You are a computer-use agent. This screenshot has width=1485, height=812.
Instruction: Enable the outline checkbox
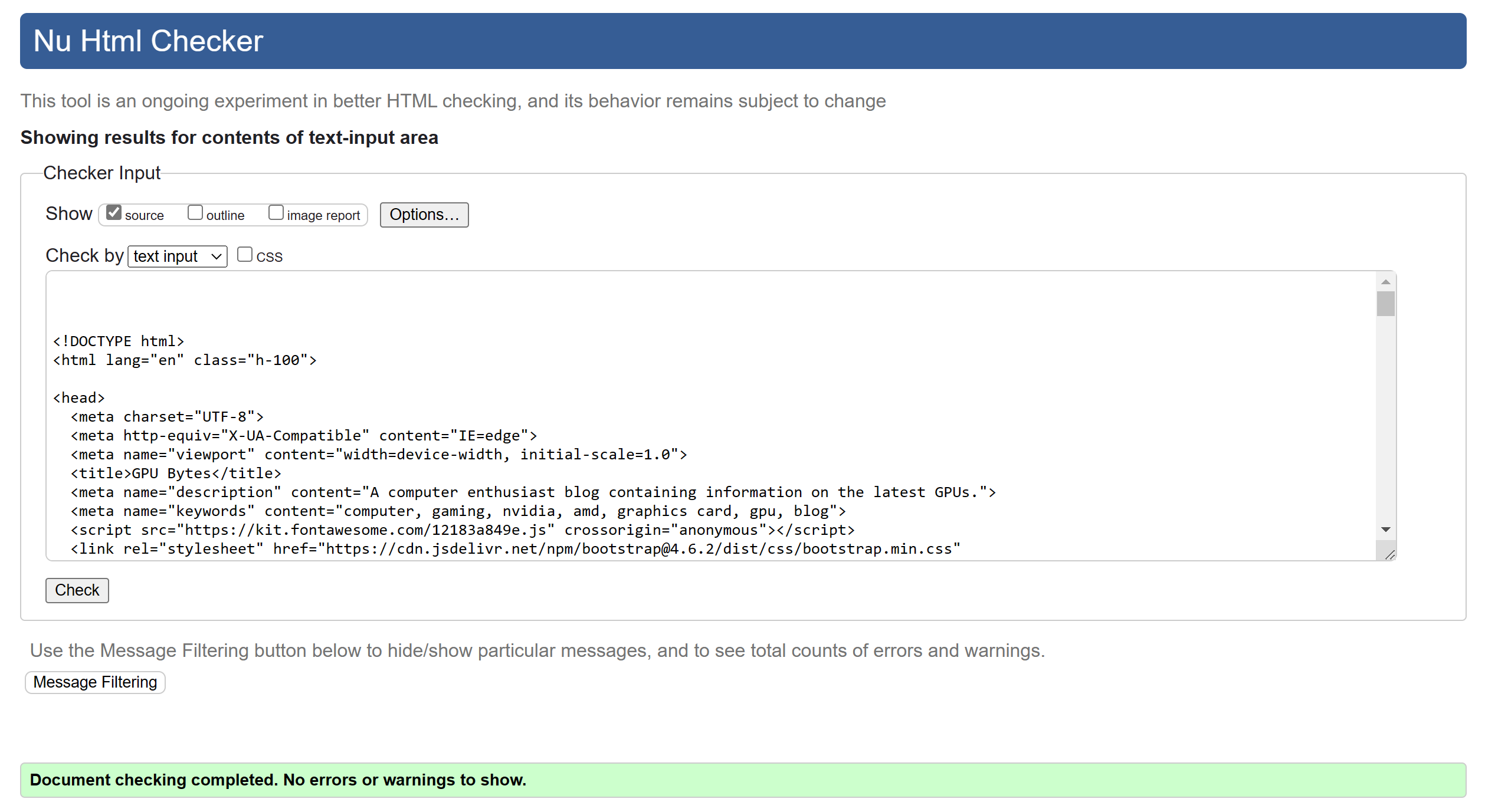click(195, 213)
